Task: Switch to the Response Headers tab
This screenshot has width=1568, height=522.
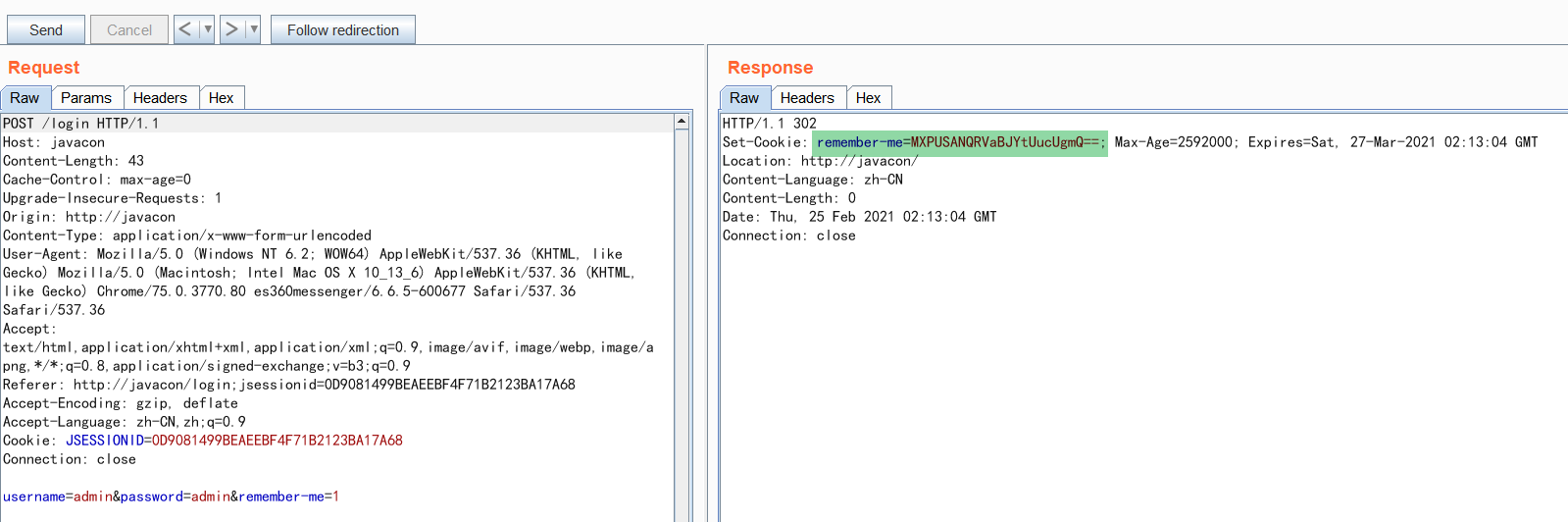Action: point(807,98)
